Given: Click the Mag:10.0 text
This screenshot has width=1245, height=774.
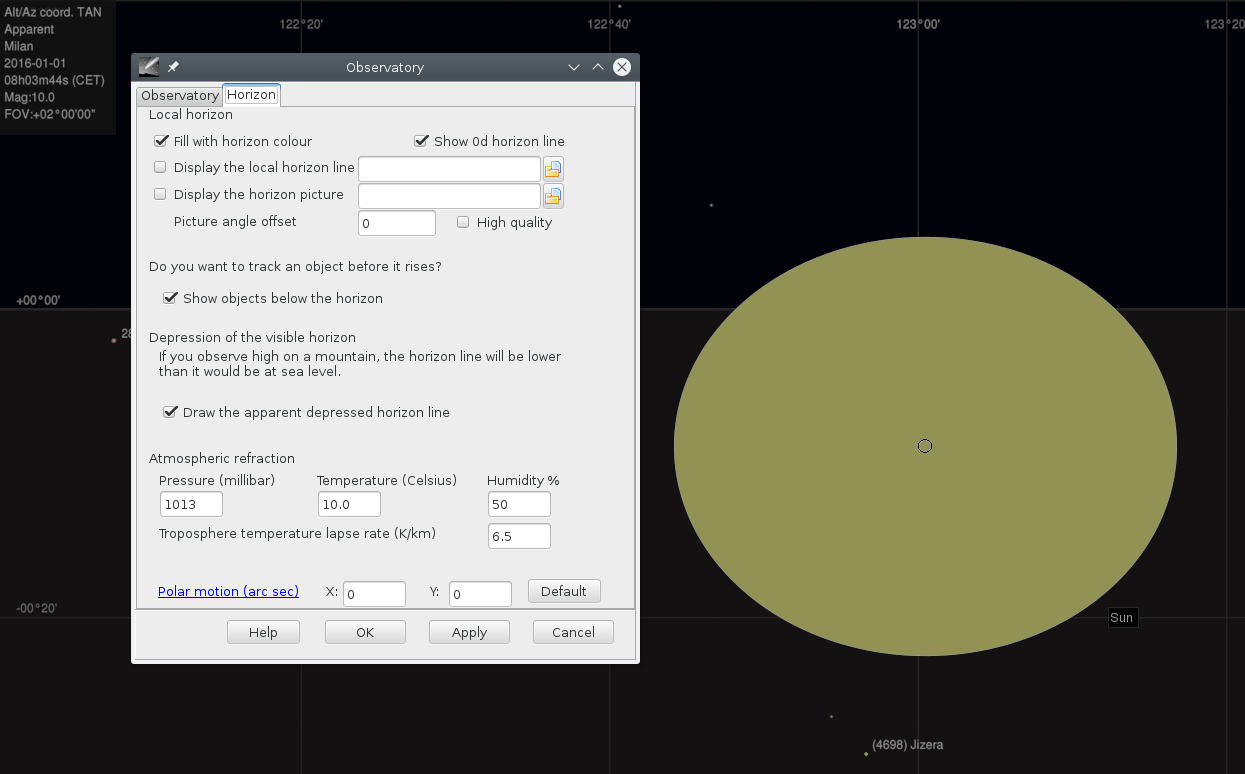Looking at the screenshot, I should coord(29,97).
